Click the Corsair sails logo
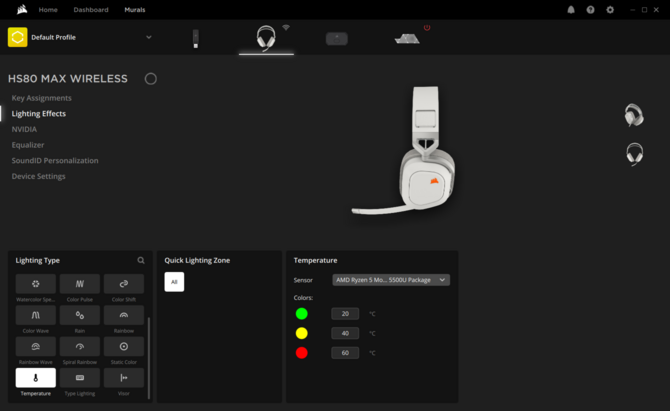 pyautogui.click(x=22, y=9)
